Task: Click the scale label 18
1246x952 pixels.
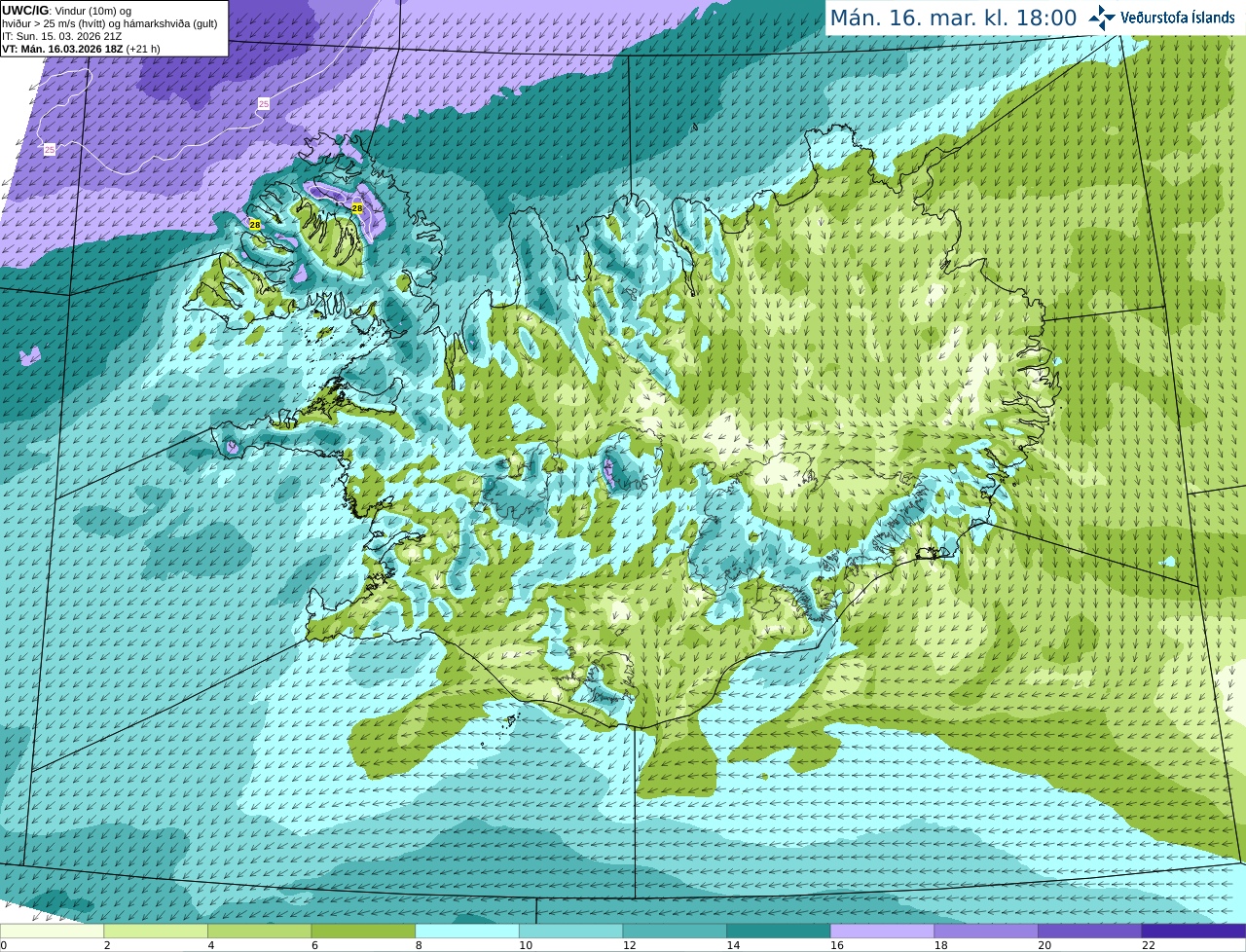Action: point(941,945)
